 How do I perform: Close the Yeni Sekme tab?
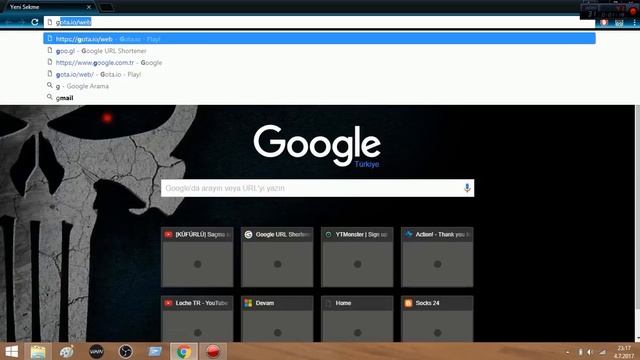click(89, 7)
